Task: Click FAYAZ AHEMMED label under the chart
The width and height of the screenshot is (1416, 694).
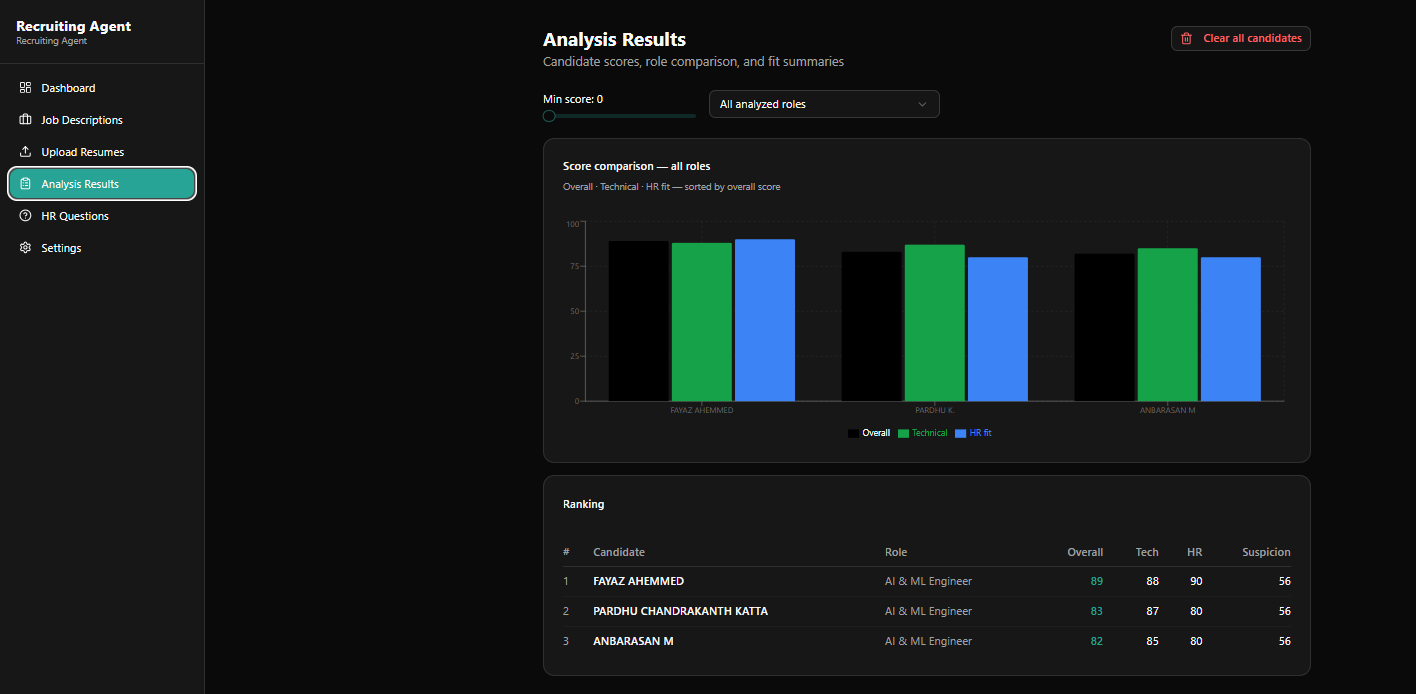Action: (x=701, y=410)
